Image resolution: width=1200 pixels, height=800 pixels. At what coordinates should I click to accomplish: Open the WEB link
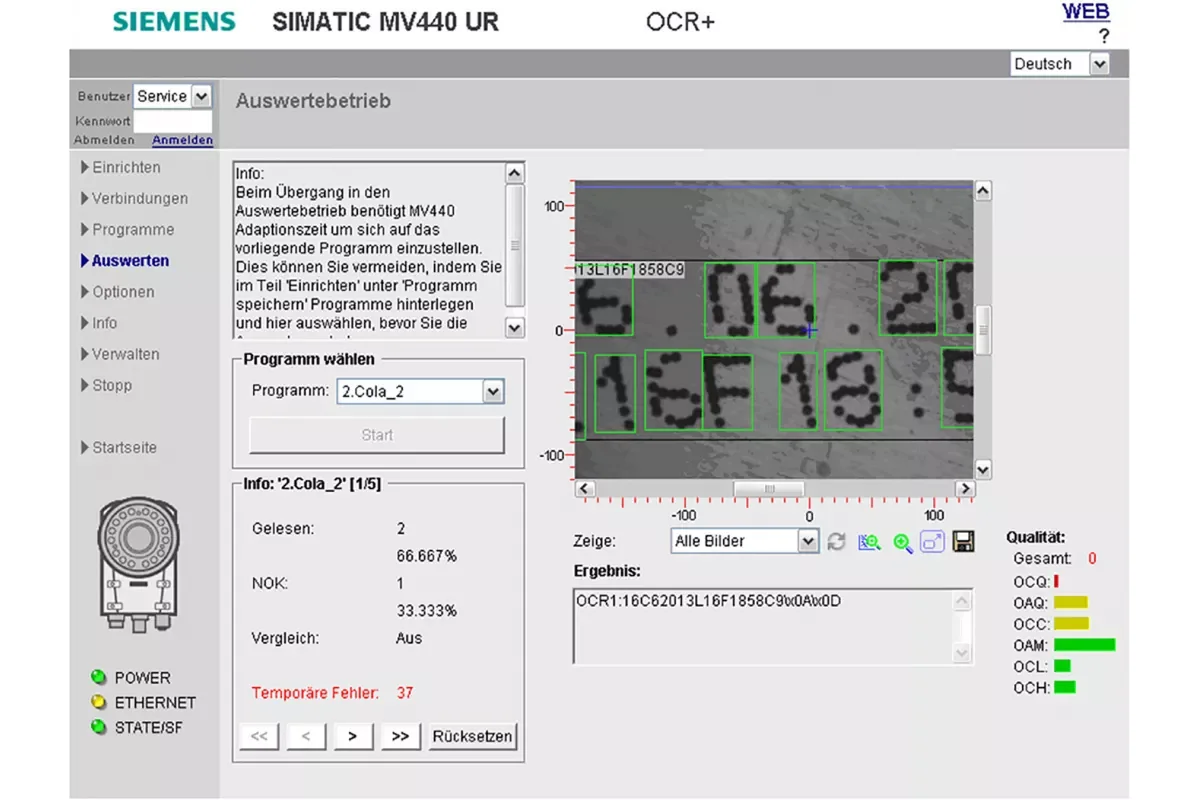click(1086, 12)
